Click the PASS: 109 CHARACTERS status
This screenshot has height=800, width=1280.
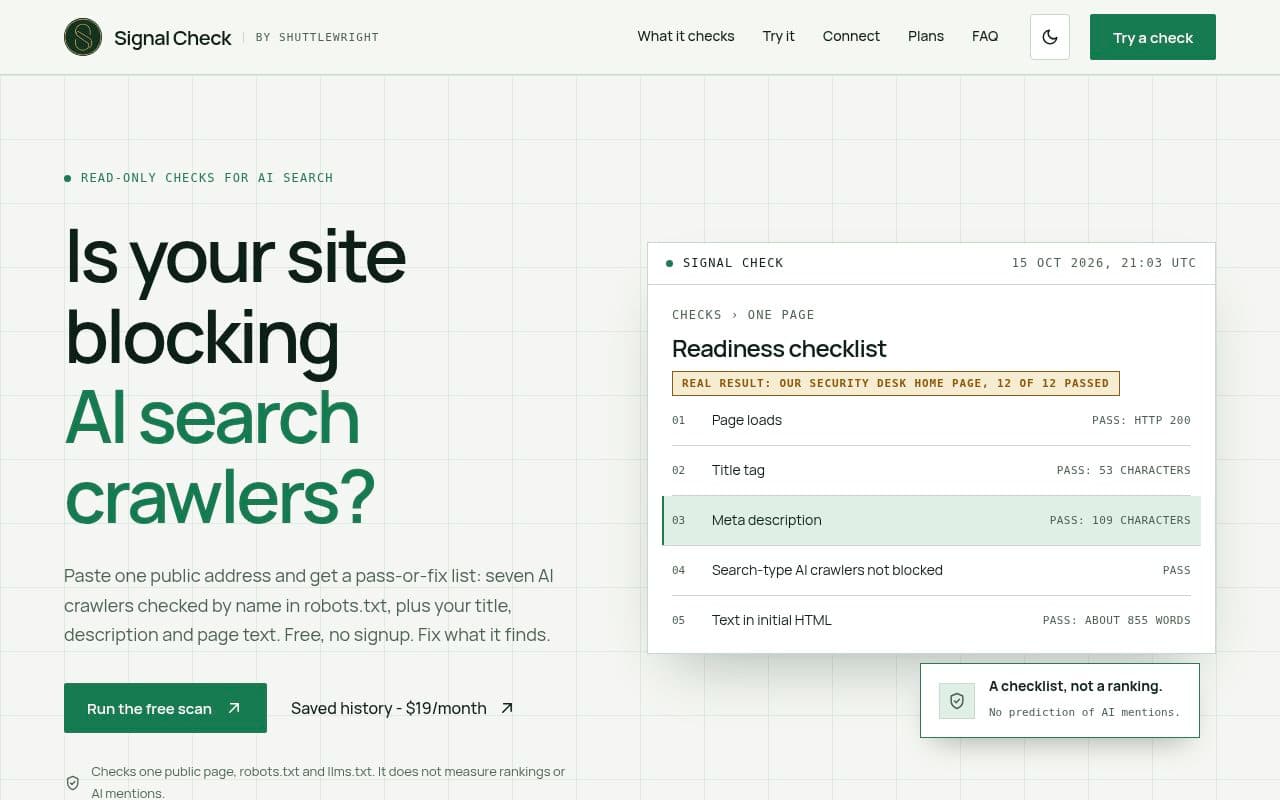point(1120,520)
